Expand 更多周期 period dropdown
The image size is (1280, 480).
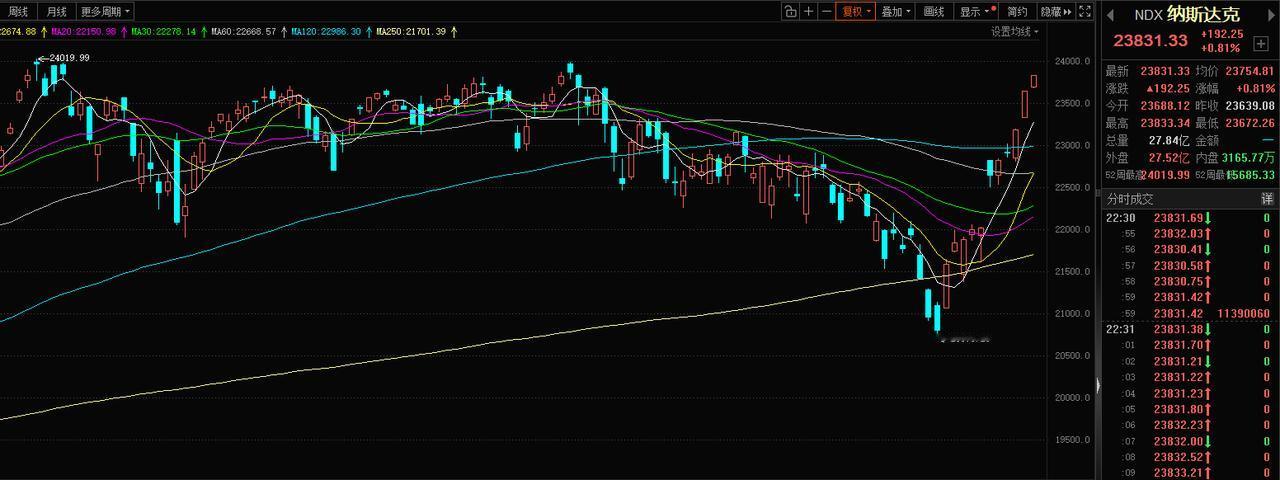coord(104,12)
